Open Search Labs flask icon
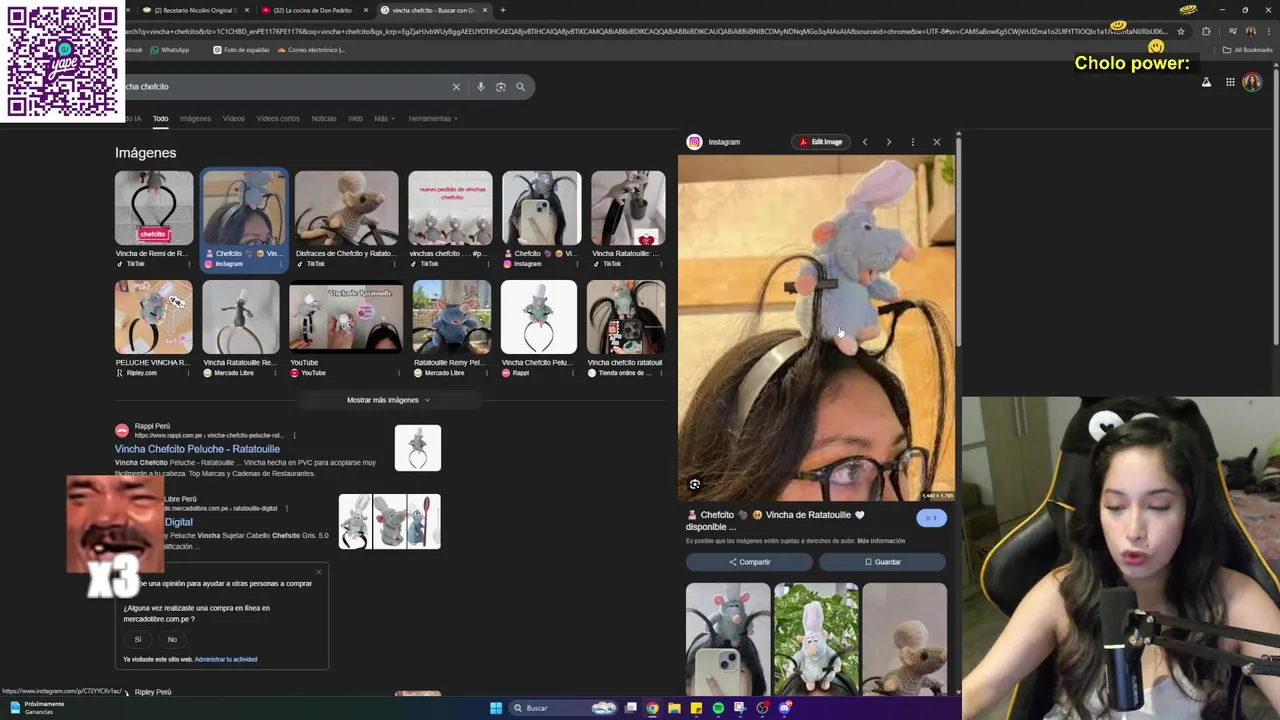The image size is (1280, 720). click(x=1206, y=82)
